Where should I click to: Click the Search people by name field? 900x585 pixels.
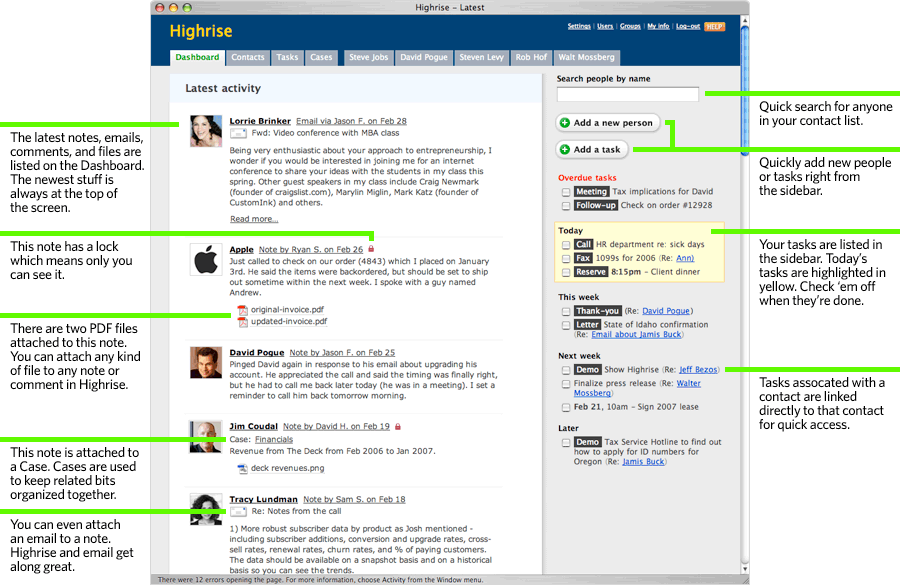628,94
